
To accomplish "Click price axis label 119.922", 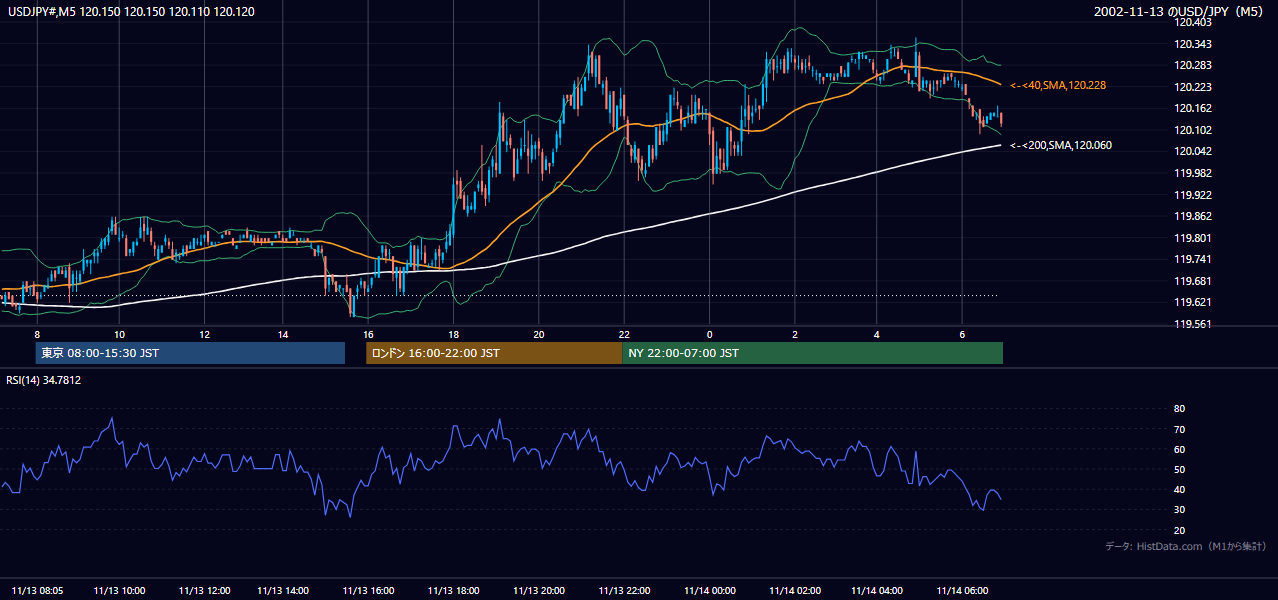I will tap(1192, 195).
